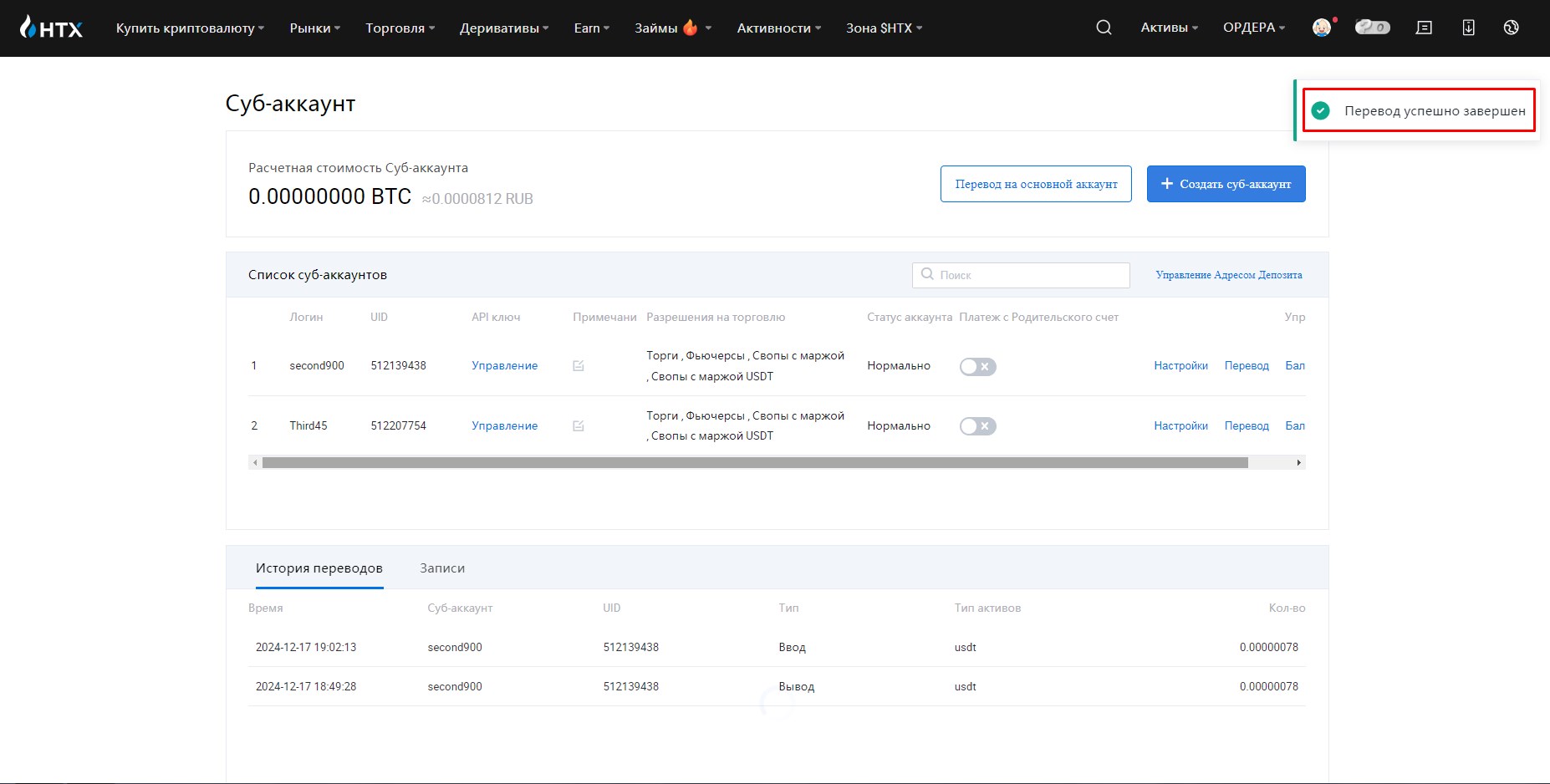Click transfer time 2024-12-17 19:02:13
The width and height of the screenshot is (1550, 784).
pos(306,647)
